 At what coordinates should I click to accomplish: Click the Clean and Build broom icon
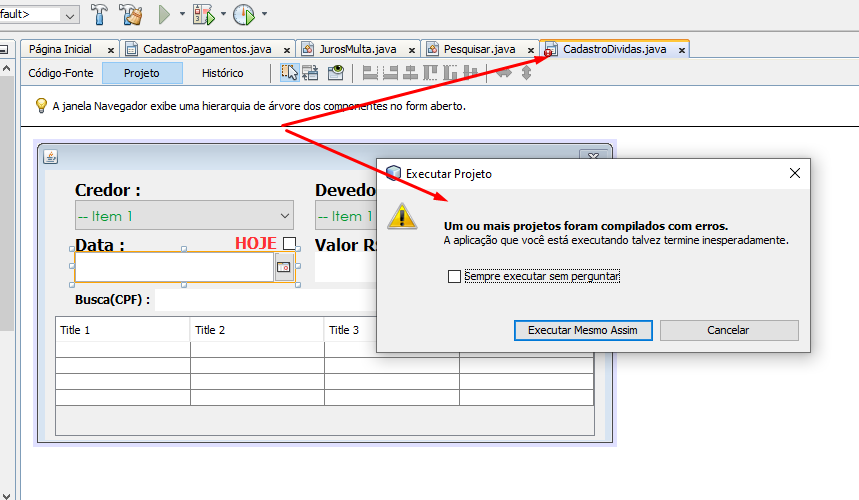(131, 14)
